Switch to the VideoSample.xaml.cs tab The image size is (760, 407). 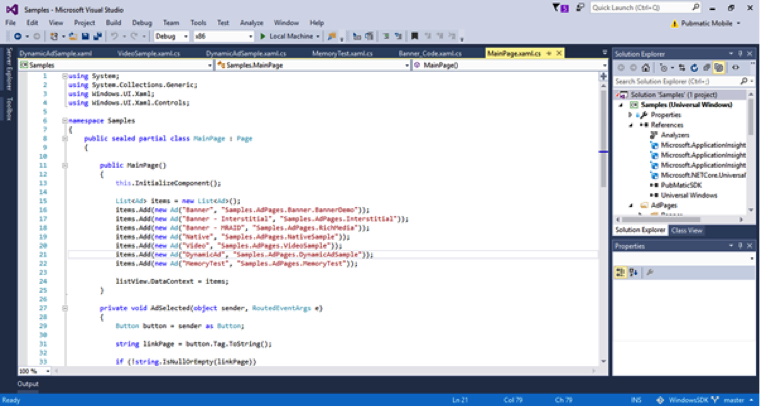click(148, 53)
